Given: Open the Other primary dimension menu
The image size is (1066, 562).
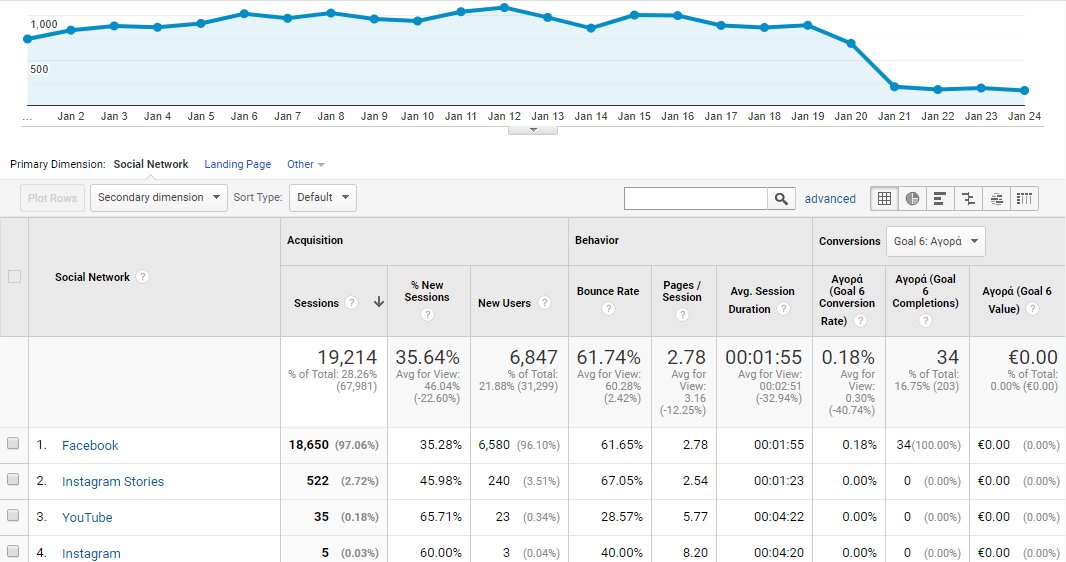Looking at the screenshot, I should click(x=305, y=164).
